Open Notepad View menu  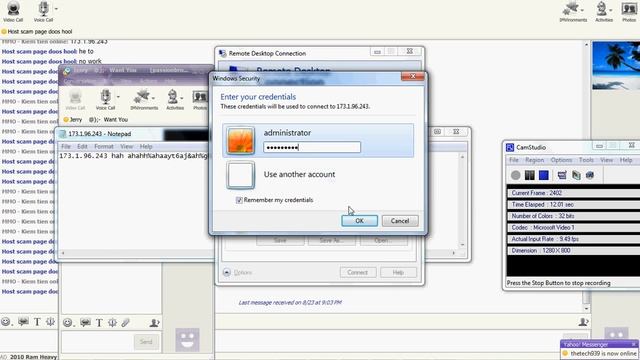pyautogui.click(x=127, y=146)
